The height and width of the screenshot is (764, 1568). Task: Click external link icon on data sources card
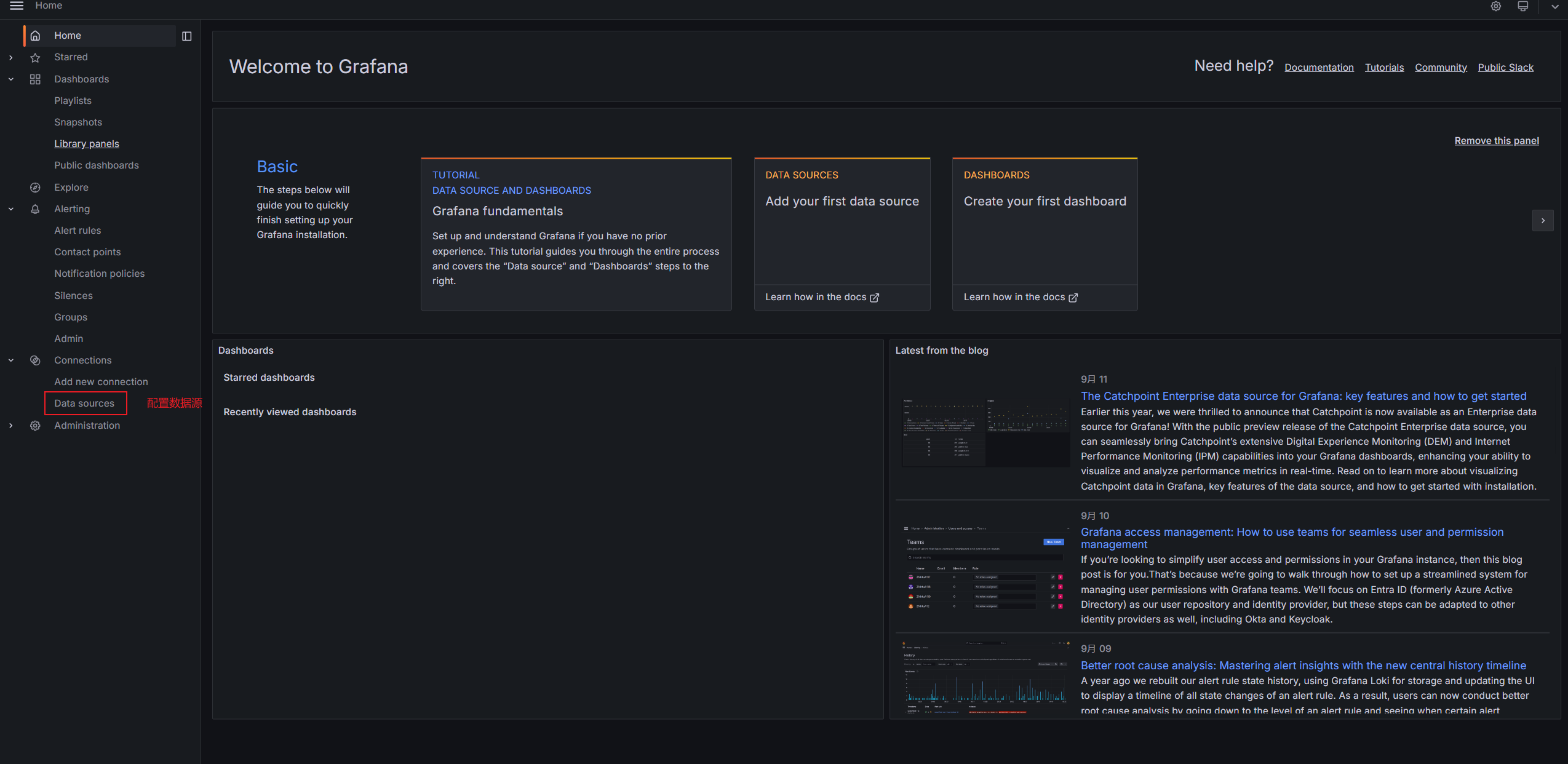point(874,298)
